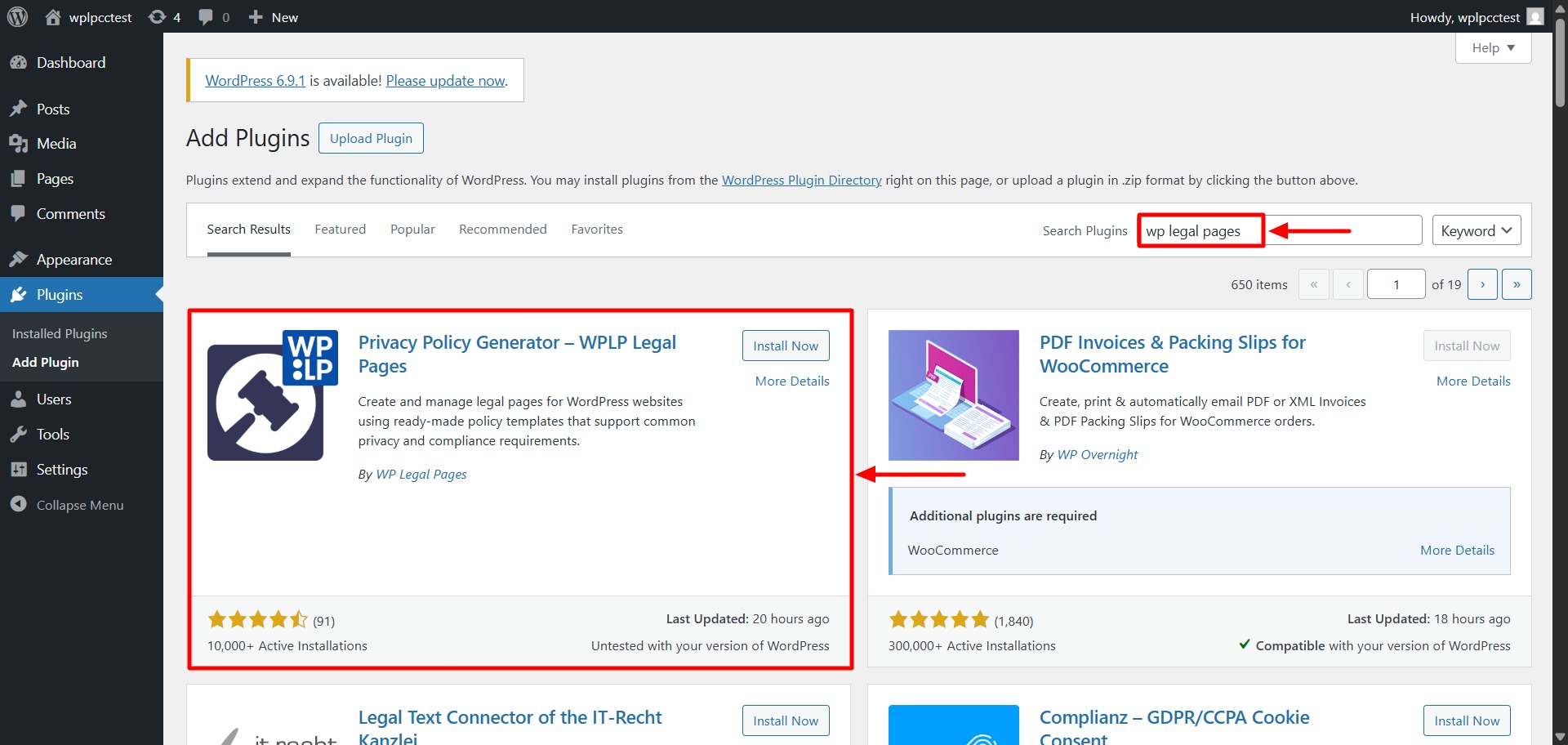Open the updates icon showing 4
The width and height of the screenshot is (1568, 745).
164,17
